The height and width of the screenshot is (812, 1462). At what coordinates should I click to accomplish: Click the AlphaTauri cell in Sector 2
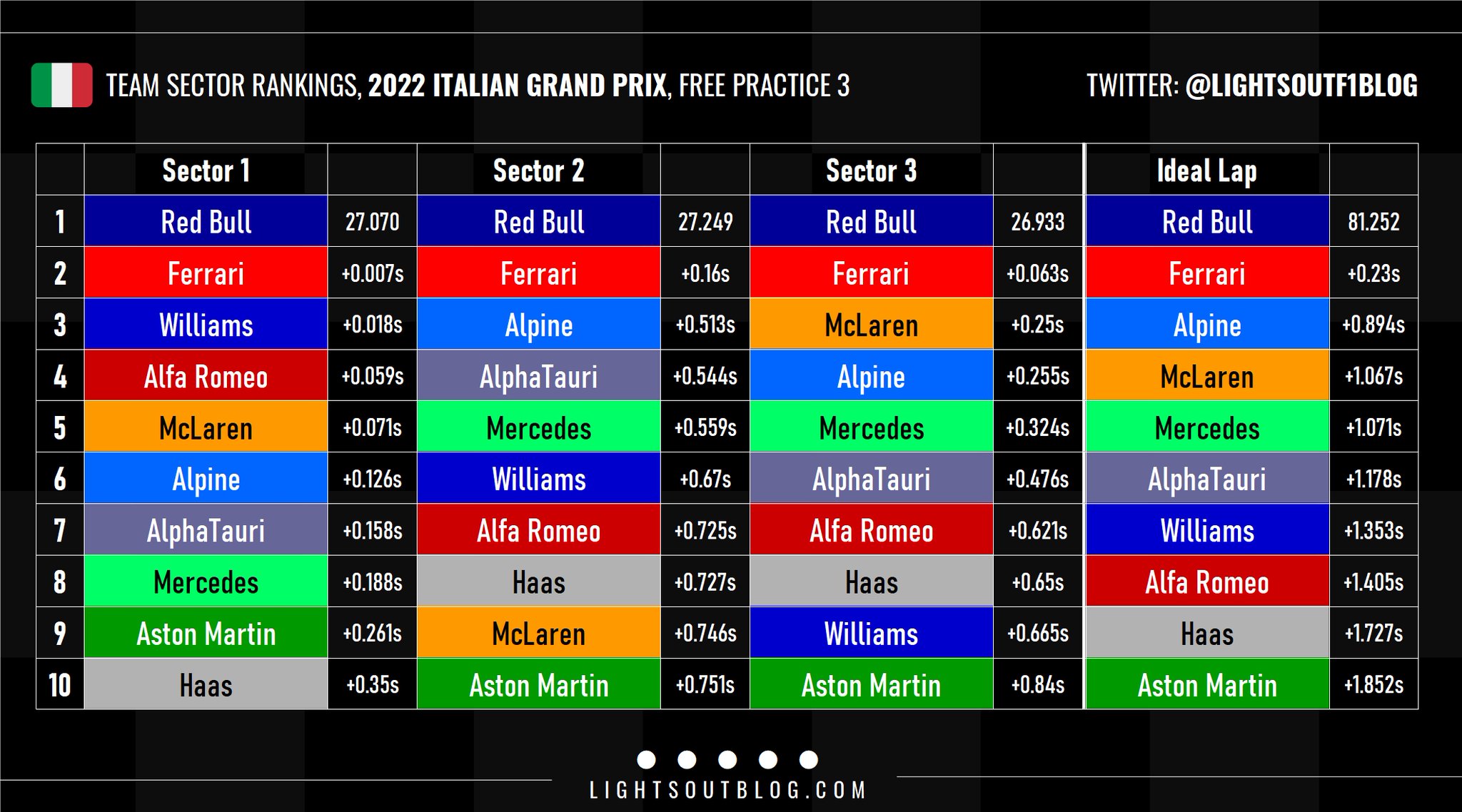pos(538,376)
